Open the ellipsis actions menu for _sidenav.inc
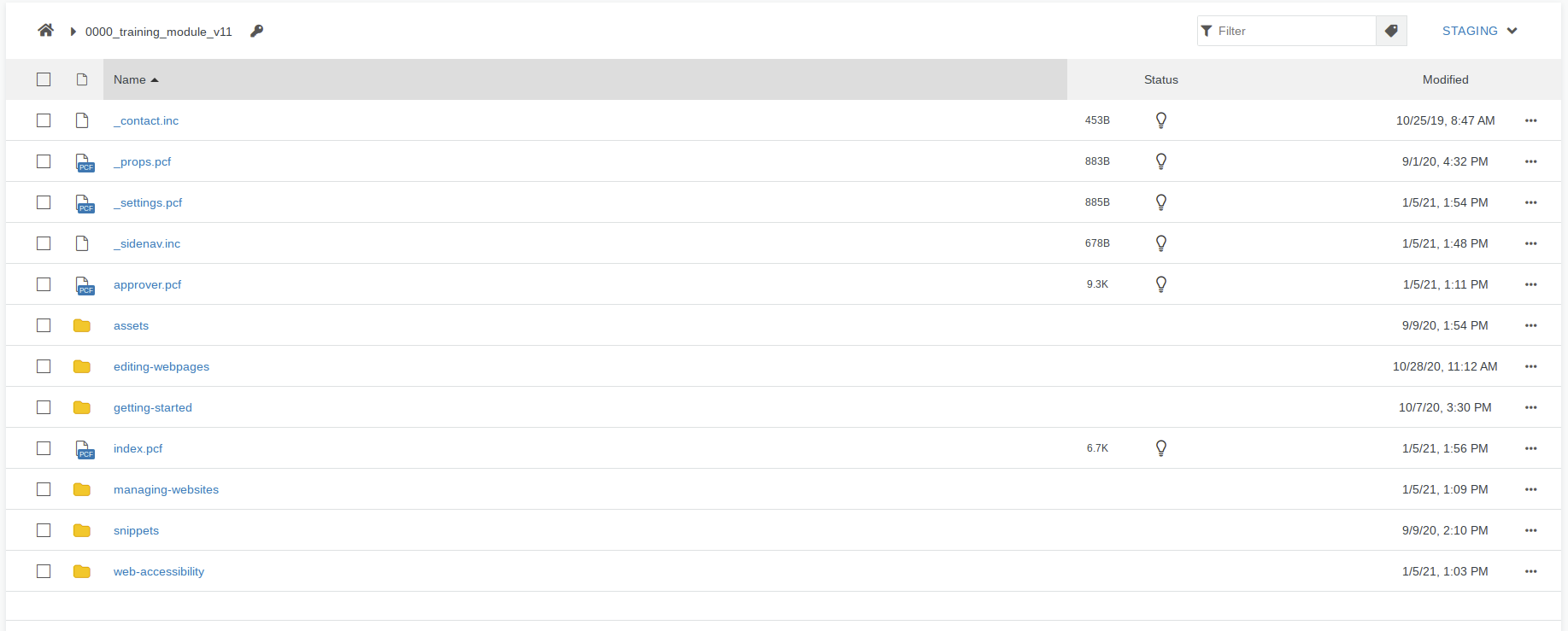 point(1530,243)
